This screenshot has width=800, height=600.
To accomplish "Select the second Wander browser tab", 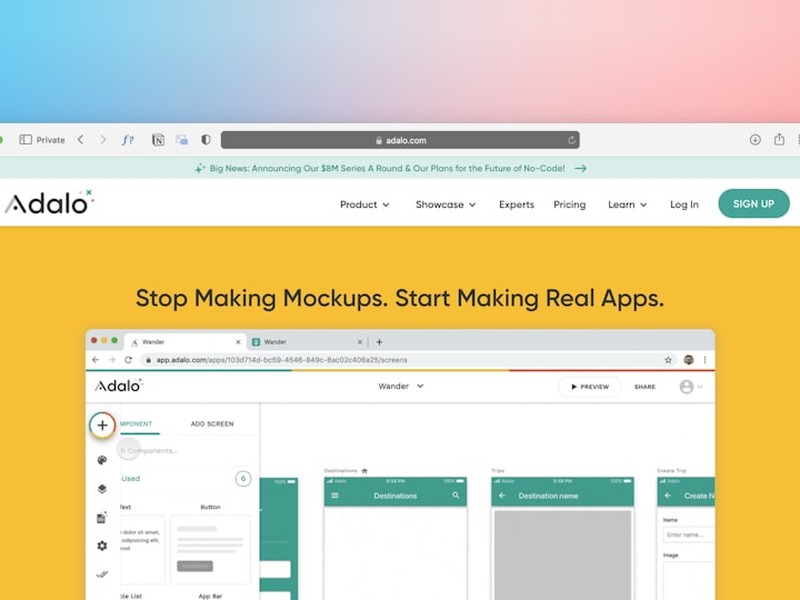I will 308,342.
